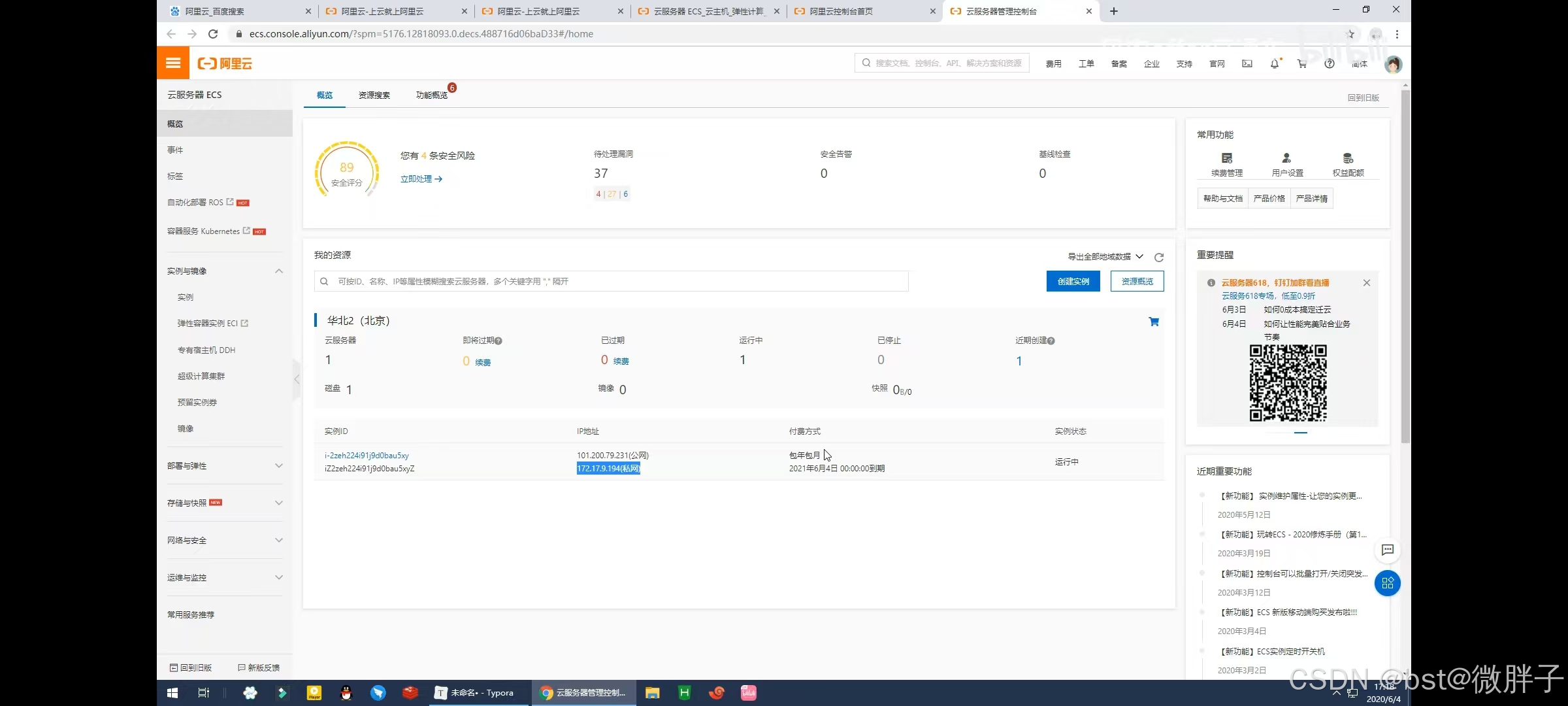Screen dimensions: 1568x706
Task: Open the shopping cart in top bar
Action: [1301, 63]
